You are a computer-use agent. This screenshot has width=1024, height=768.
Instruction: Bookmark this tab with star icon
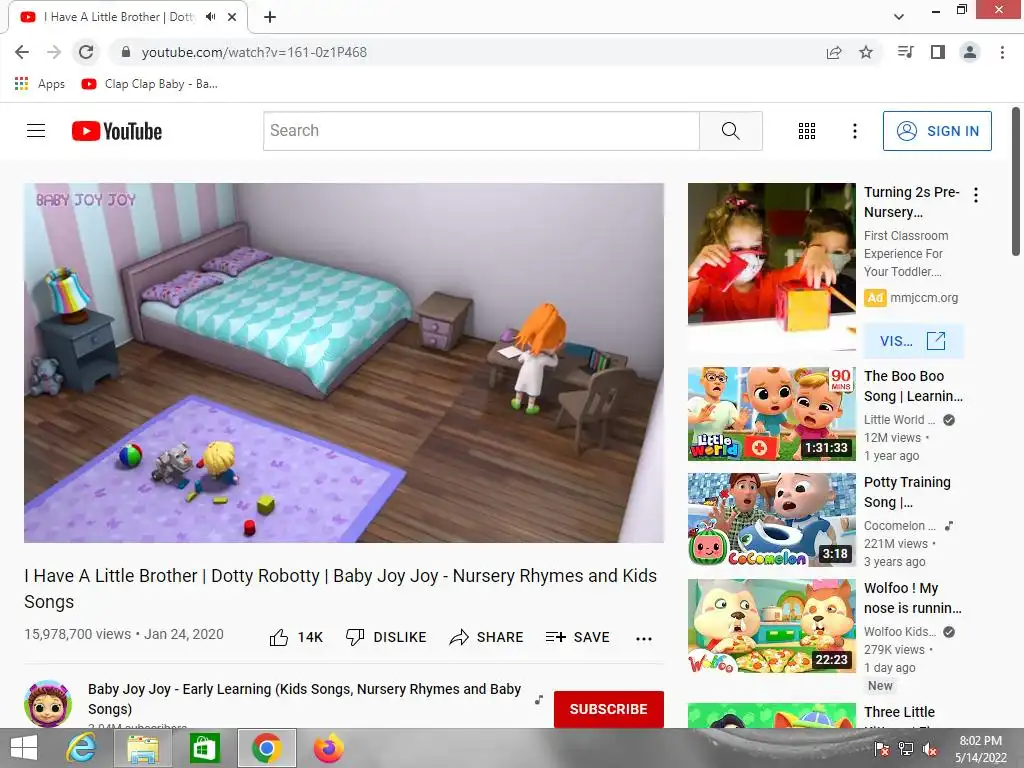[866, 52]
